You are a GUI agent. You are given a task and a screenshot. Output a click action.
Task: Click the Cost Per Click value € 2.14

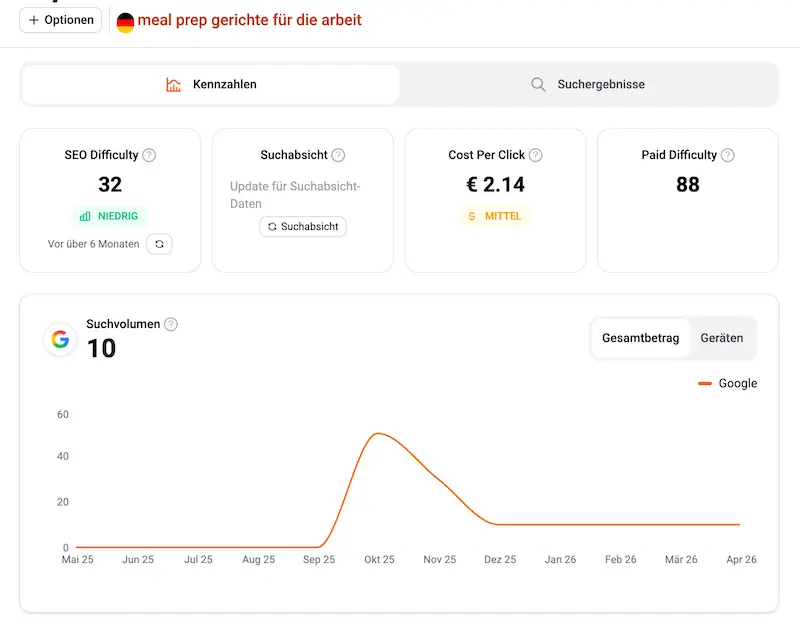click(495, 185)
